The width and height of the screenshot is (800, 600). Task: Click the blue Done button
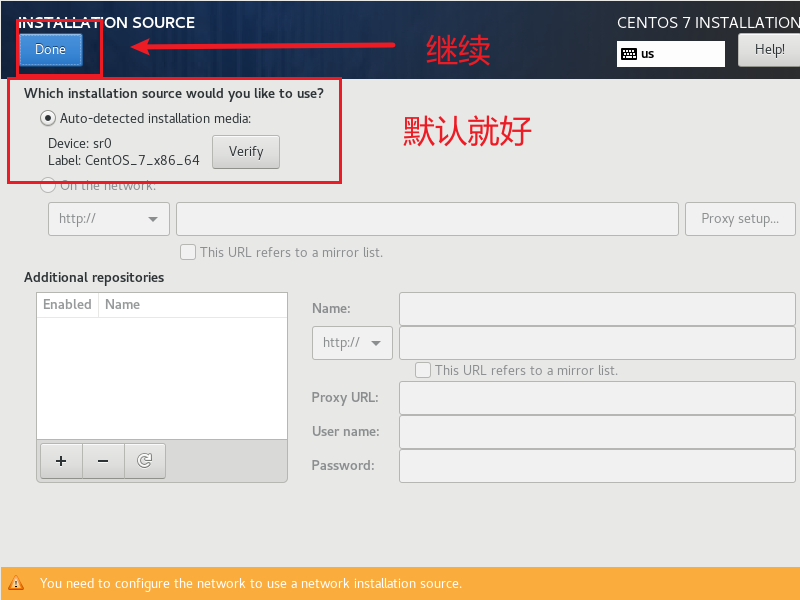click(51, 49)
